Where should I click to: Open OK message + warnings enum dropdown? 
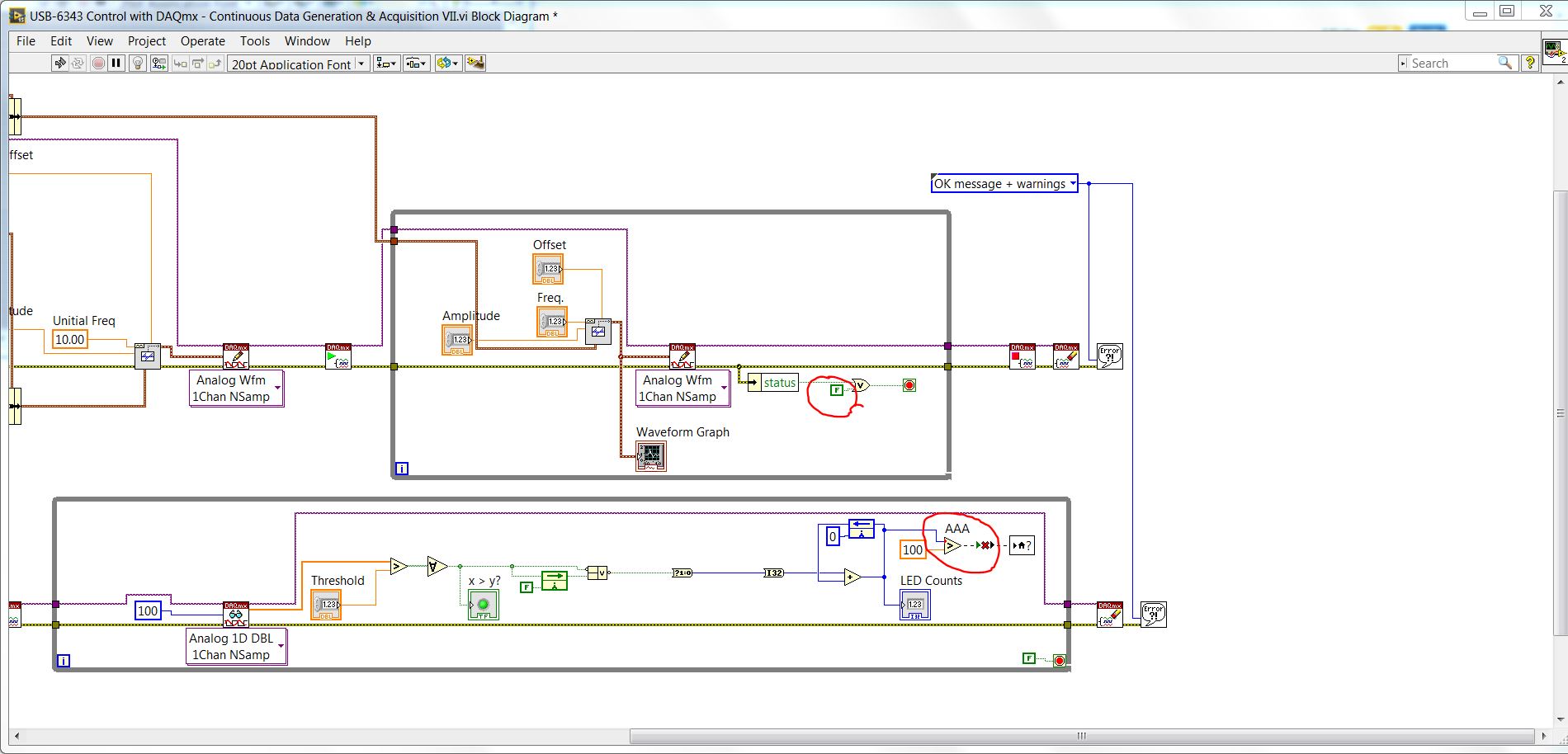pyautogui.click(x=1004, y=184)
